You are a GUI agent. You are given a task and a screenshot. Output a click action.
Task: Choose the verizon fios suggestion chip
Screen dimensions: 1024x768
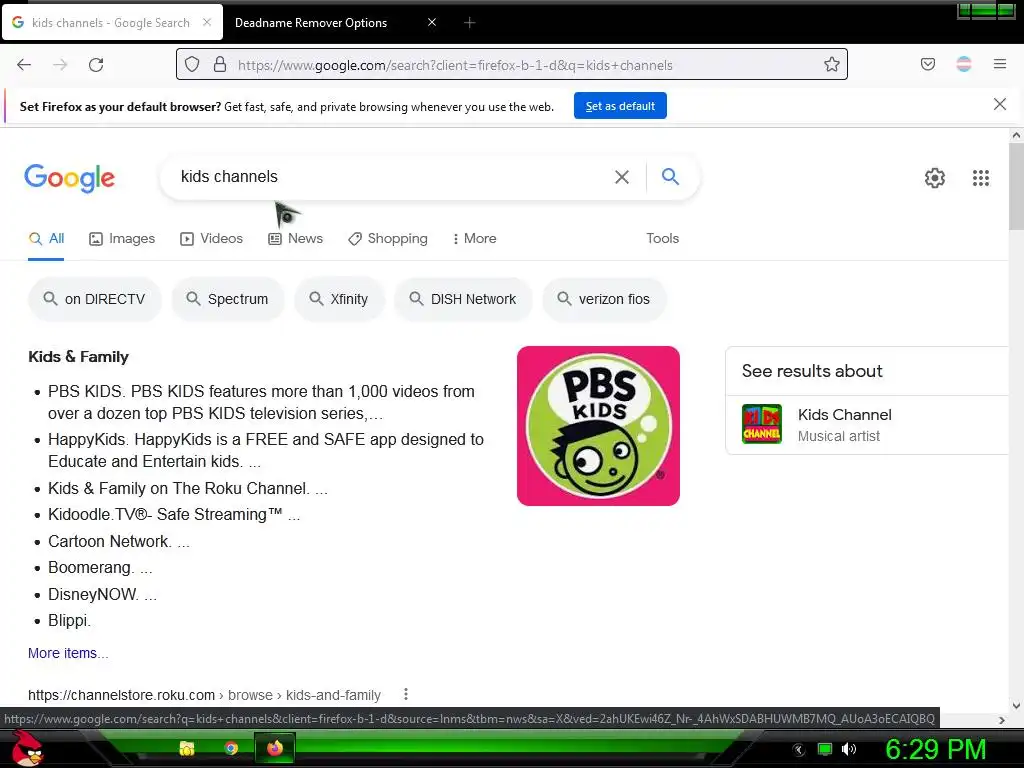coord(604,299)
